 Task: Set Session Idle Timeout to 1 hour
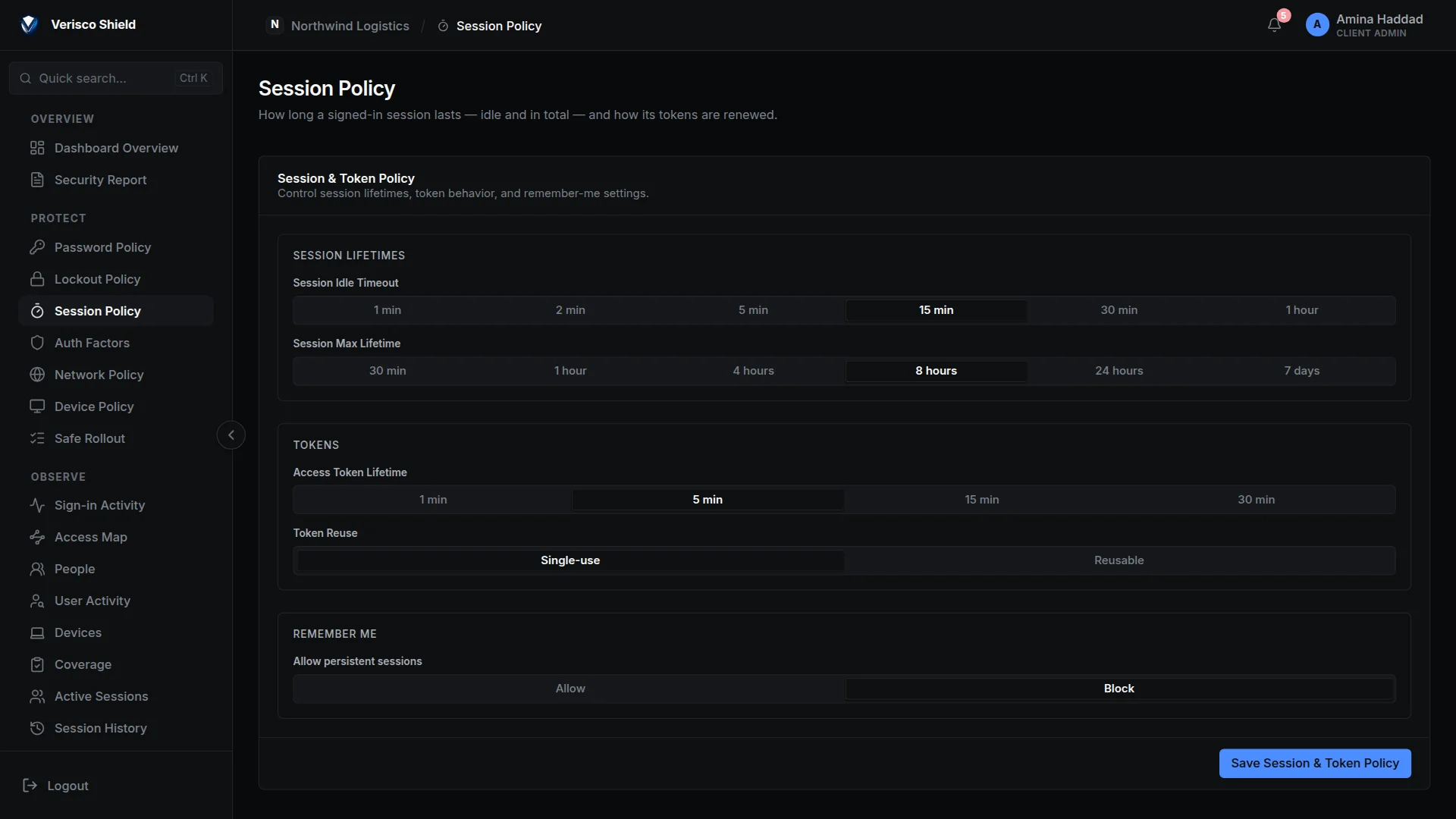[1301, 310]
